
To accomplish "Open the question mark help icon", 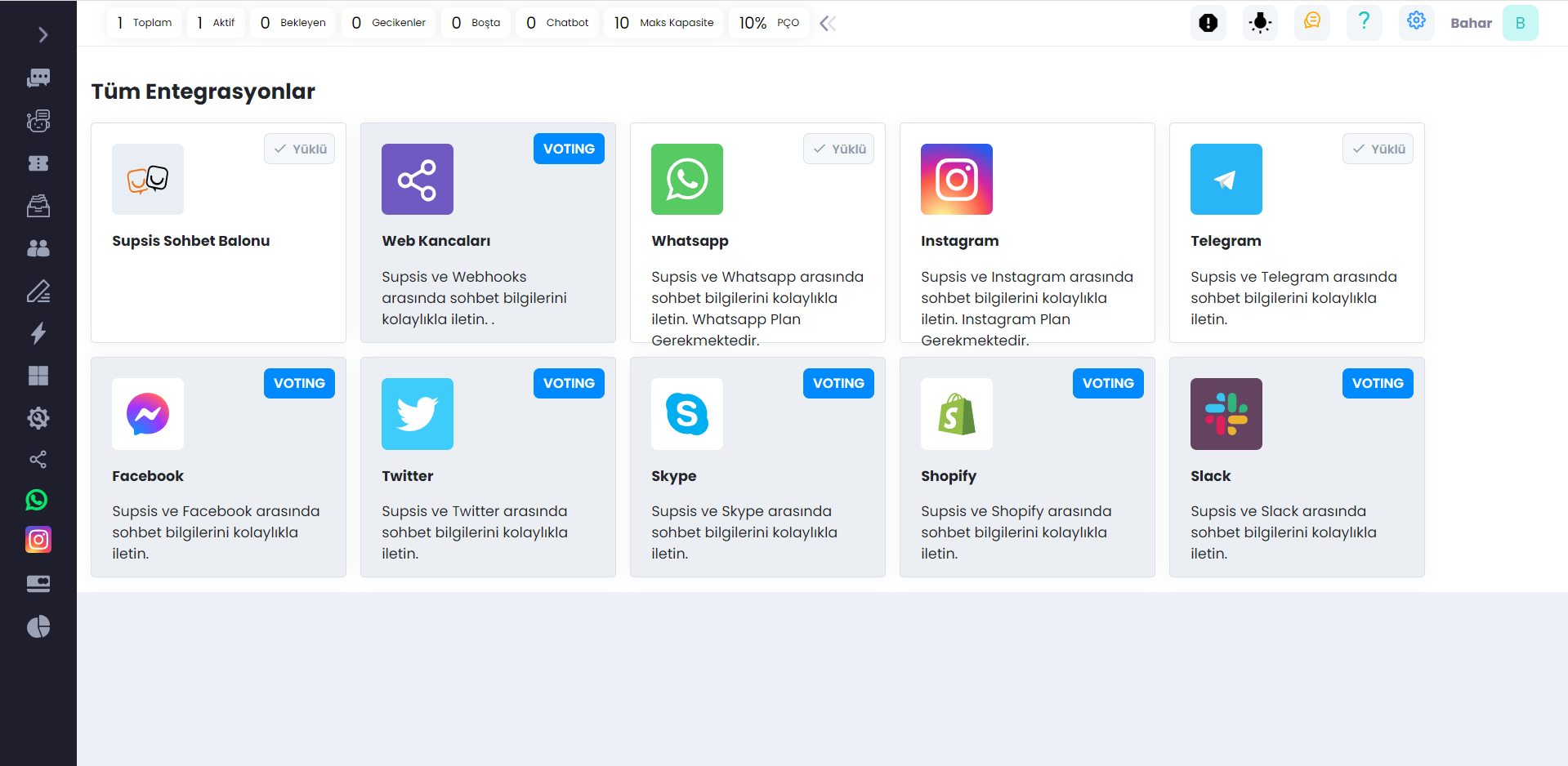I will coord(1364,22).
